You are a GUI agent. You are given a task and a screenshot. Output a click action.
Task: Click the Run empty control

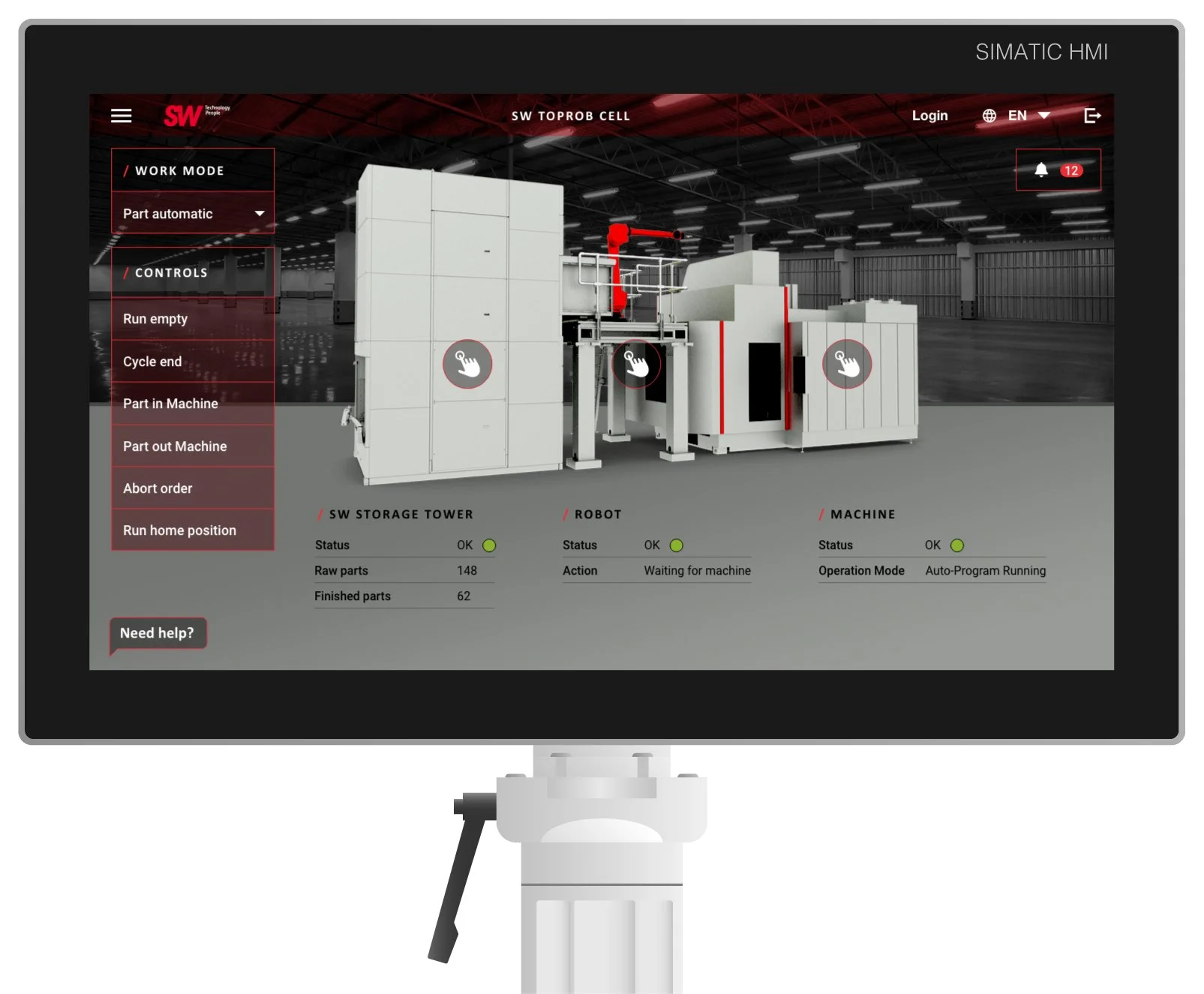193,319
